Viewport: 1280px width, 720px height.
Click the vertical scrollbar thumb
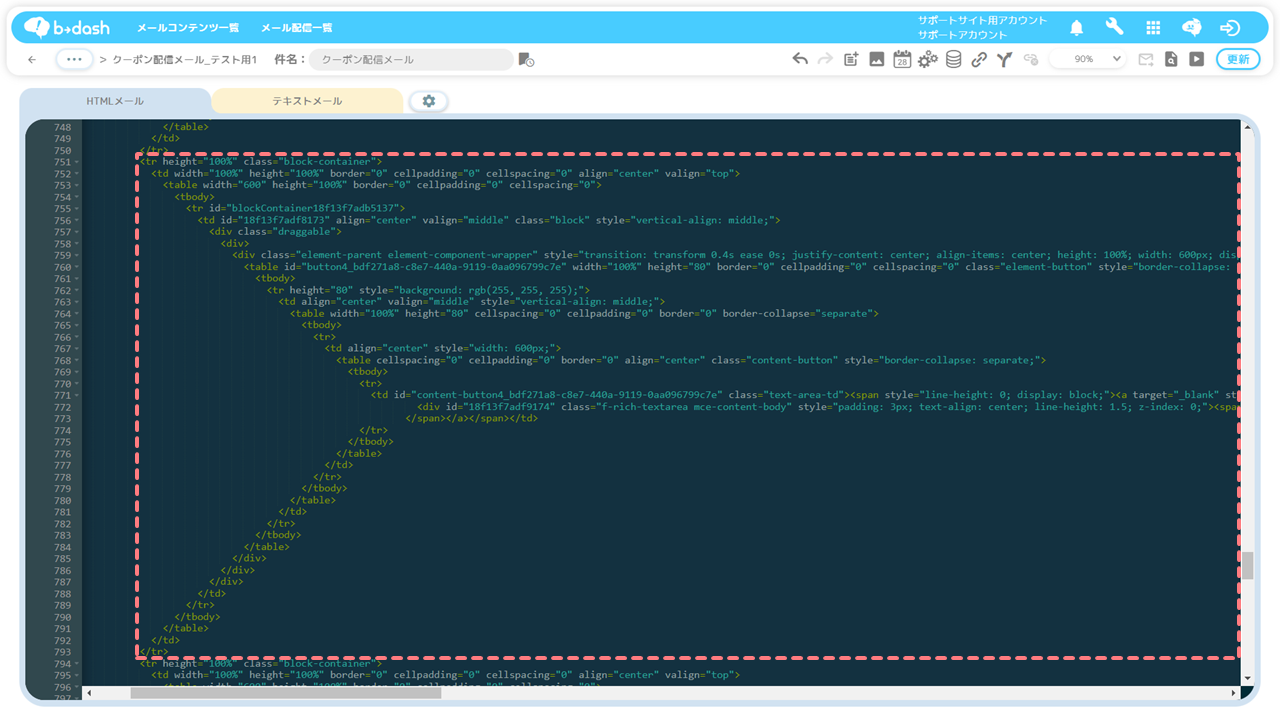point(1247,565)
